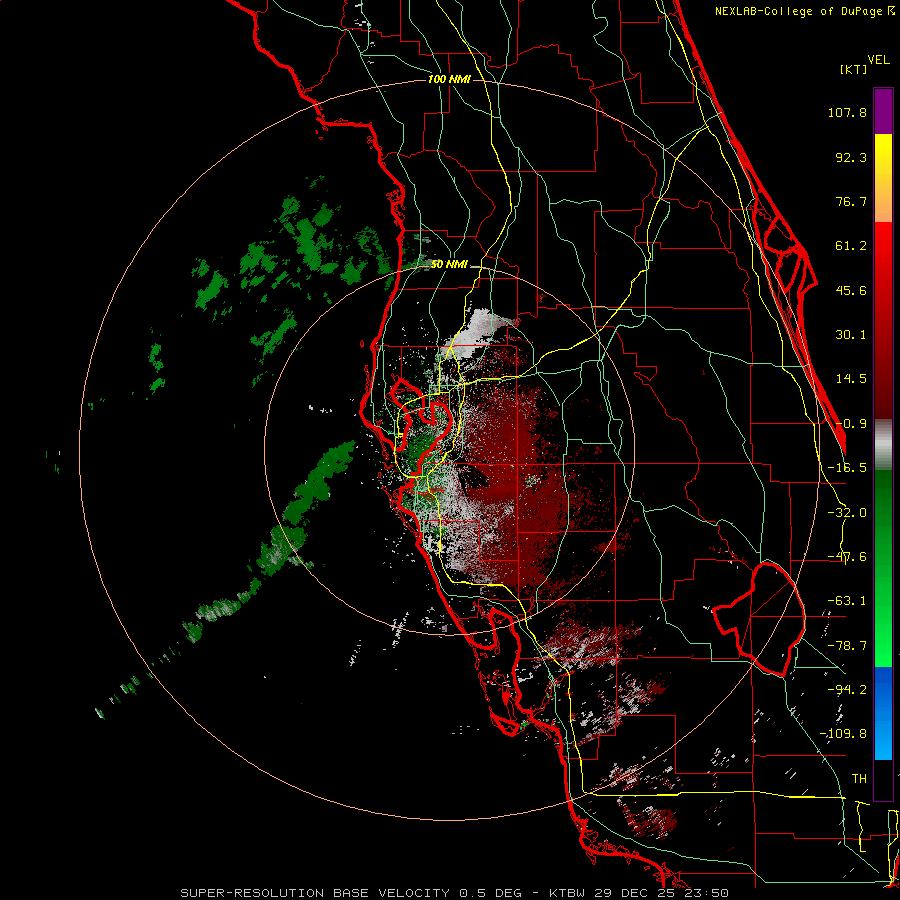
Task: Click the -78.7 velocity scale value
Action: [x=847, y=646]
